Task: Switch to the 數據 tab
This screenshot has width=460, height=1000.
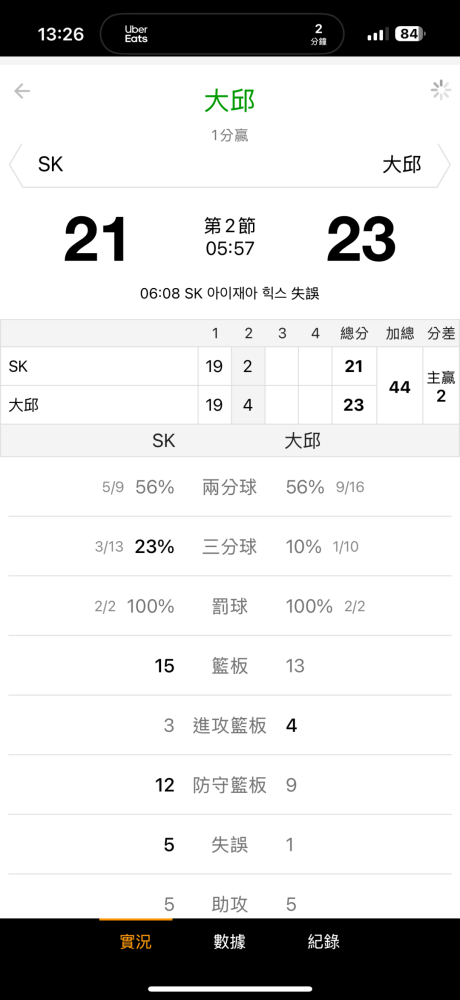Action: (x=229, y=941)
